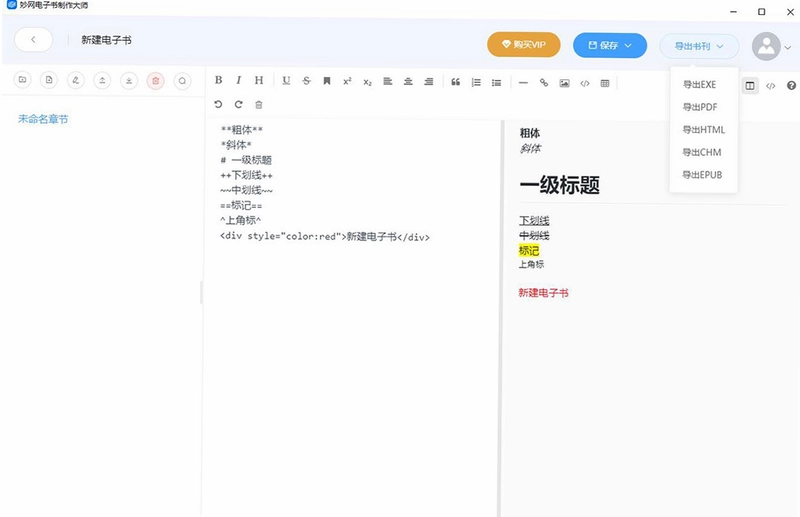Clear editor content with trash icon
The image size is (800, 517).
[x=259, y=105]
